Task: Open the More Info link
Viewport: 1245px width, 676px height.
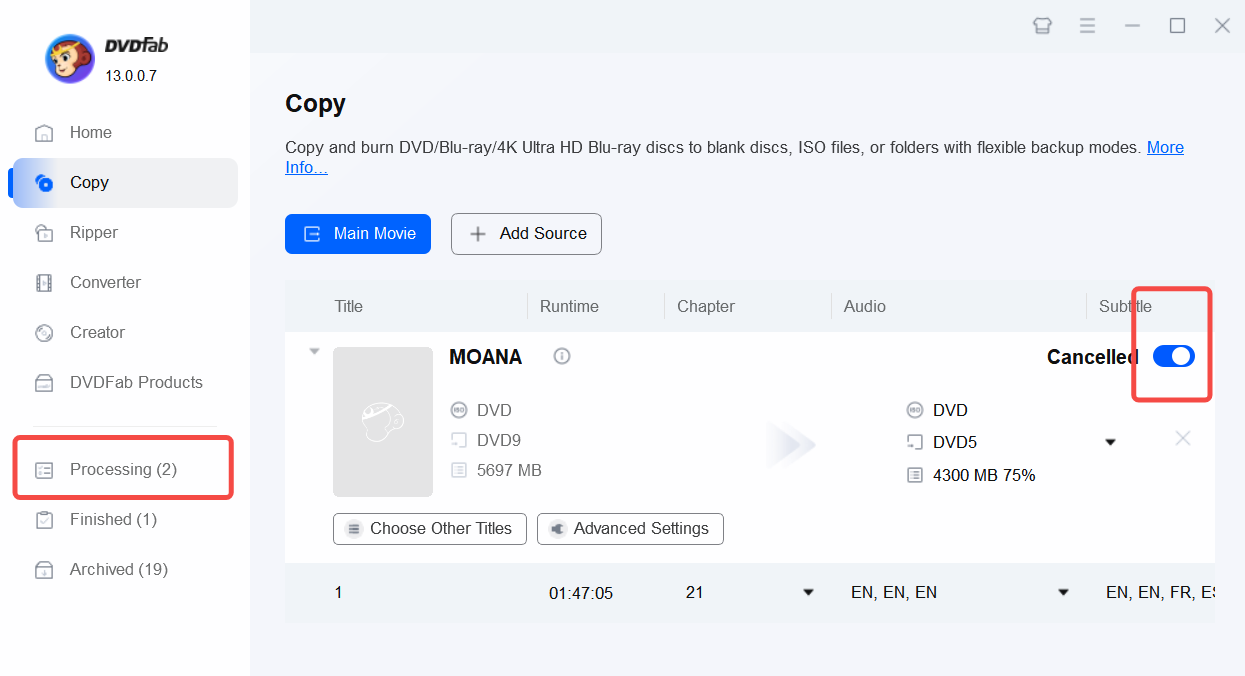Action: (1165, 147)
